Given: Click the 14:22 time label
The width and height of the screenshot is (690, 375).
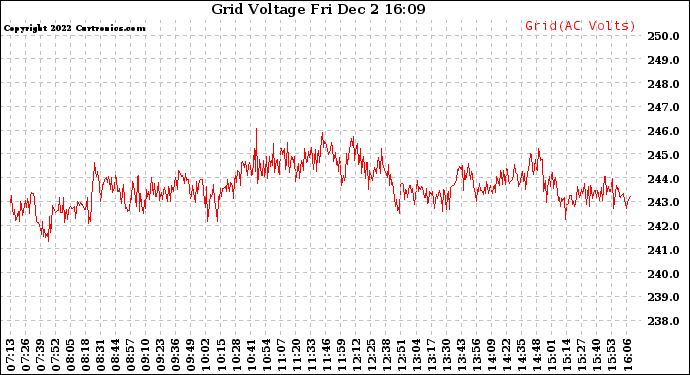Looking at the screenshot, I should (x=505, y=355).
